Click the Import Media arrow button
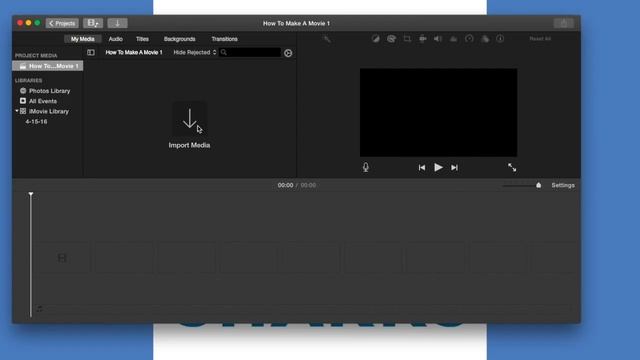Image resolution: width=640 pixels, height=360 pixels. click(x=189, y=119)
